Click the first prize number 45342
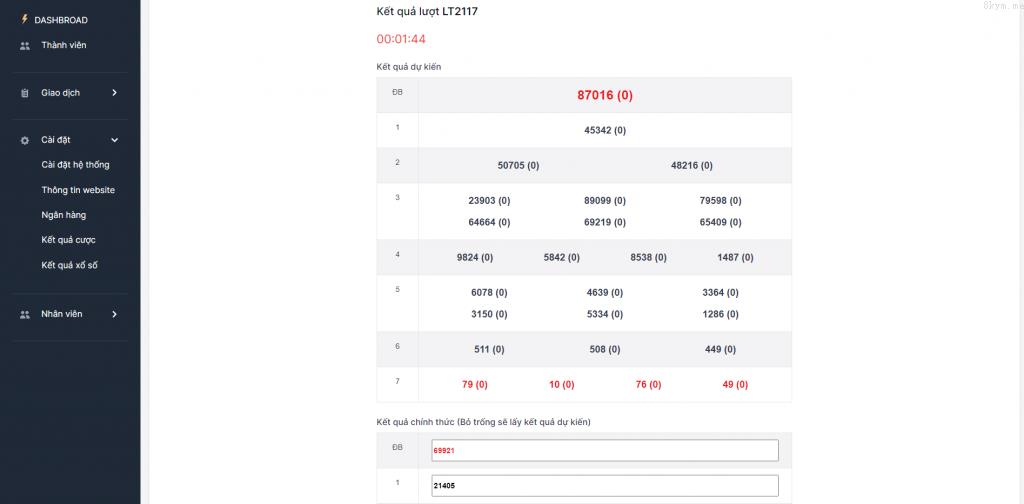 click(604, 130)
